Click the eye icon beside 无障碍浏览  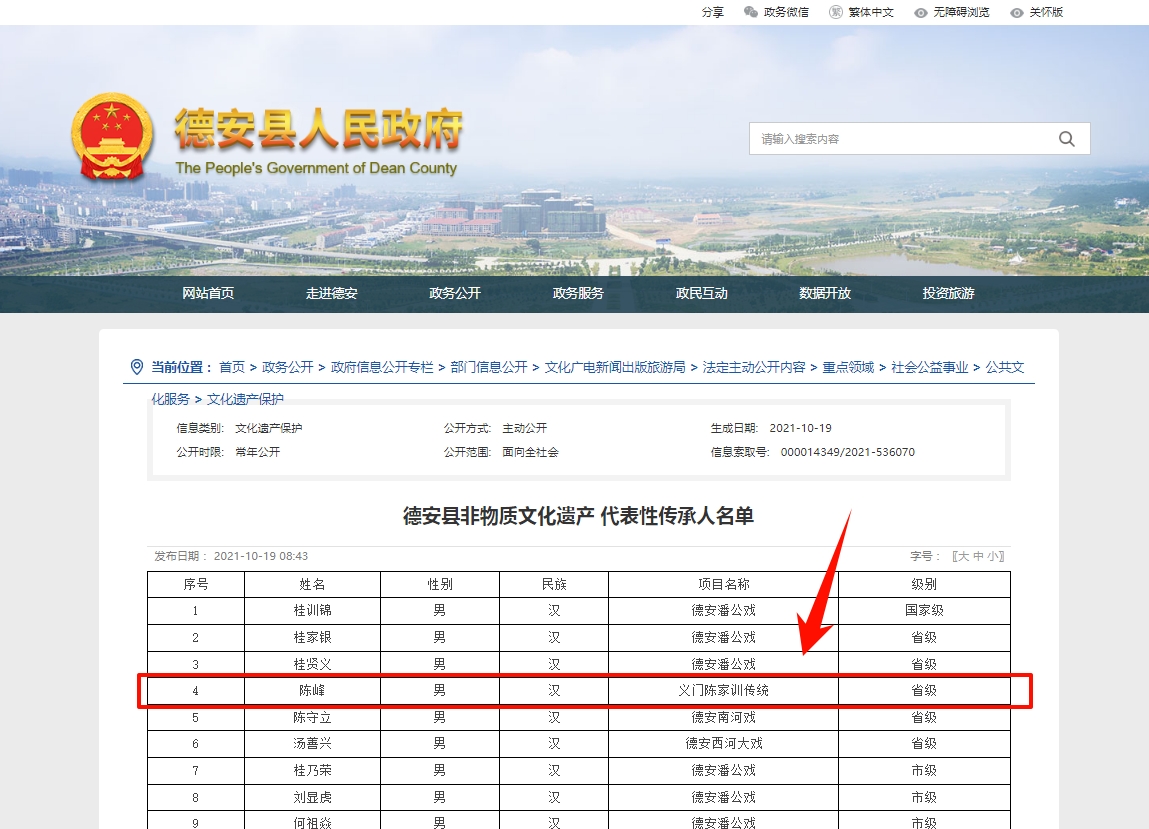(920, 13)
